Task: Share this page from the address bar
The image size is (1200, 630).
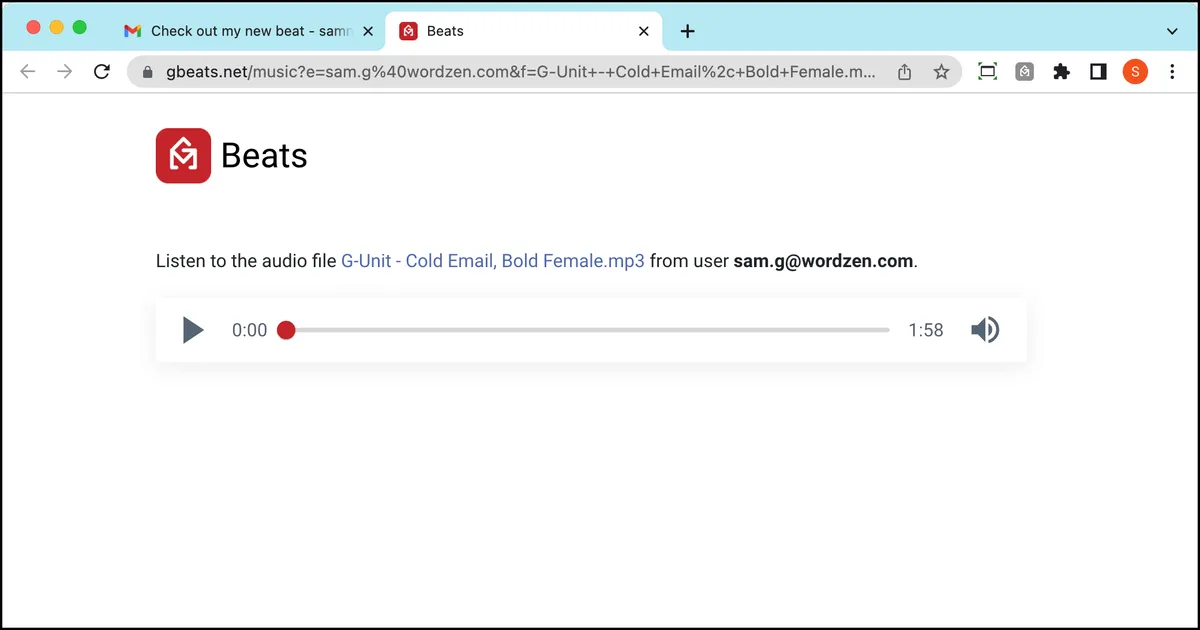Action: coord(904,72)
